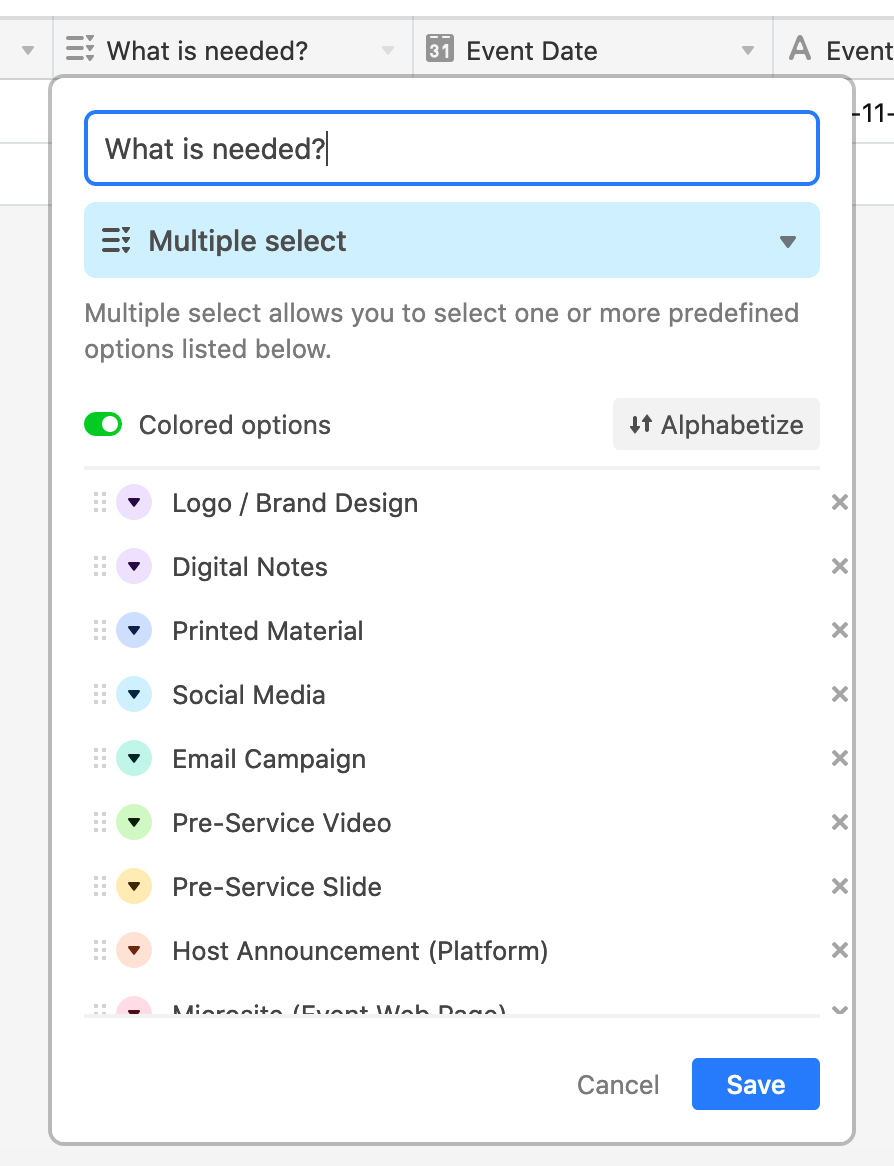The height and width of the screenshot is (1166, 894).
Task: Delete the Pre-Service Video option
Action: coord(840,823)
